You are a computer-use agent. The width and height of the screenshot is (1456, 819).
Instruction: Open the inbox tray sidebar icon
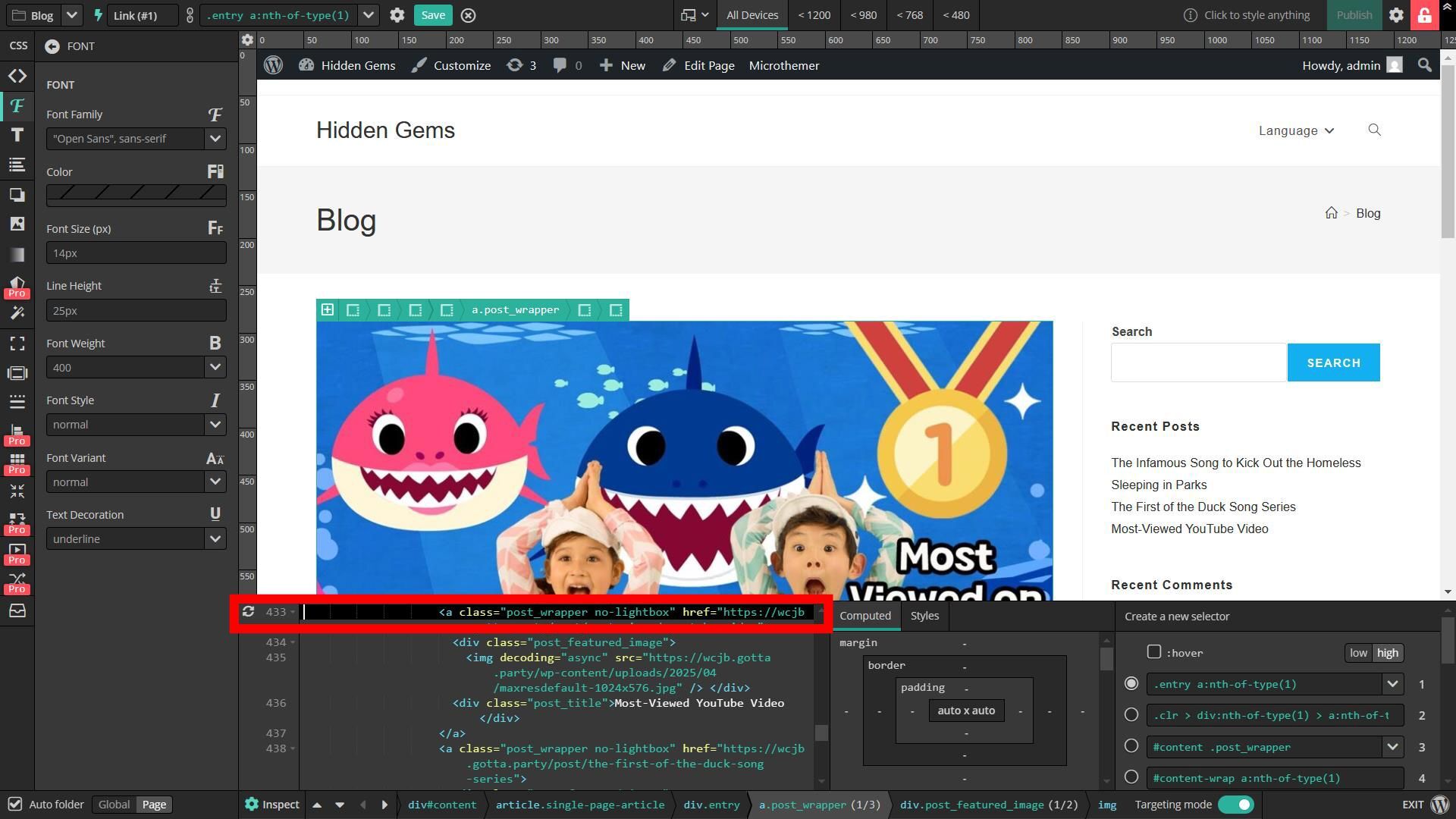(x=17, y=610)
